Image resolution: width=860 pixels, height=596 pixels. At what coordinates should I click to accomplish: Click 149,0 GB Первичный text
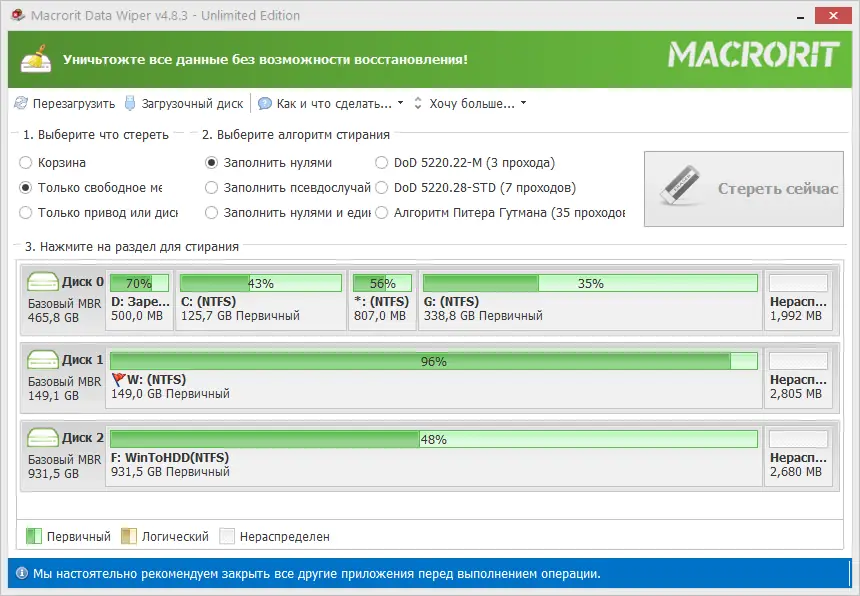point(170,394)
